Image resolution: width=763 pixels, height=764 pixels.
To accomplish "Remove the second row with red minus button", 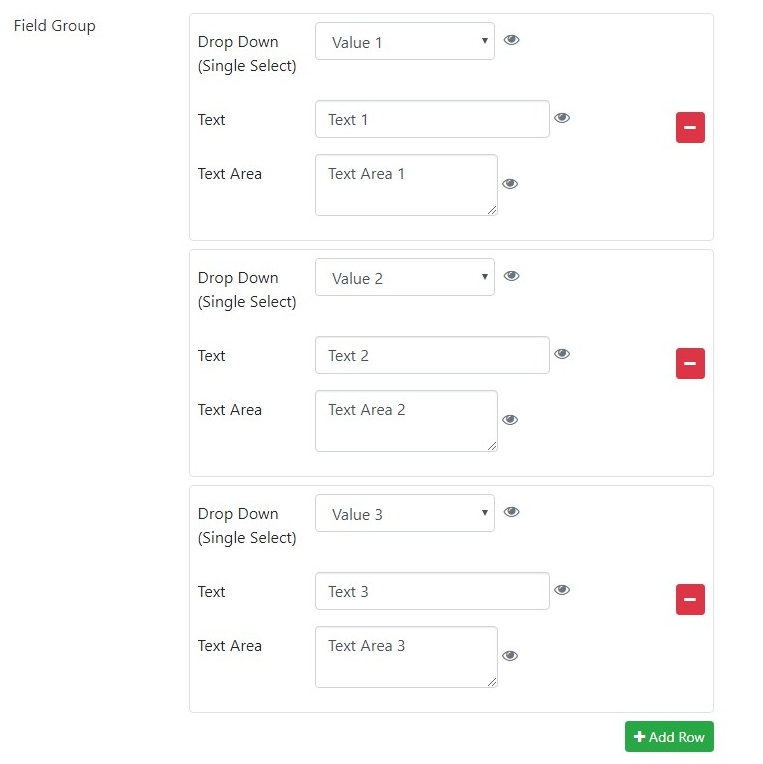I will (690, 363).
